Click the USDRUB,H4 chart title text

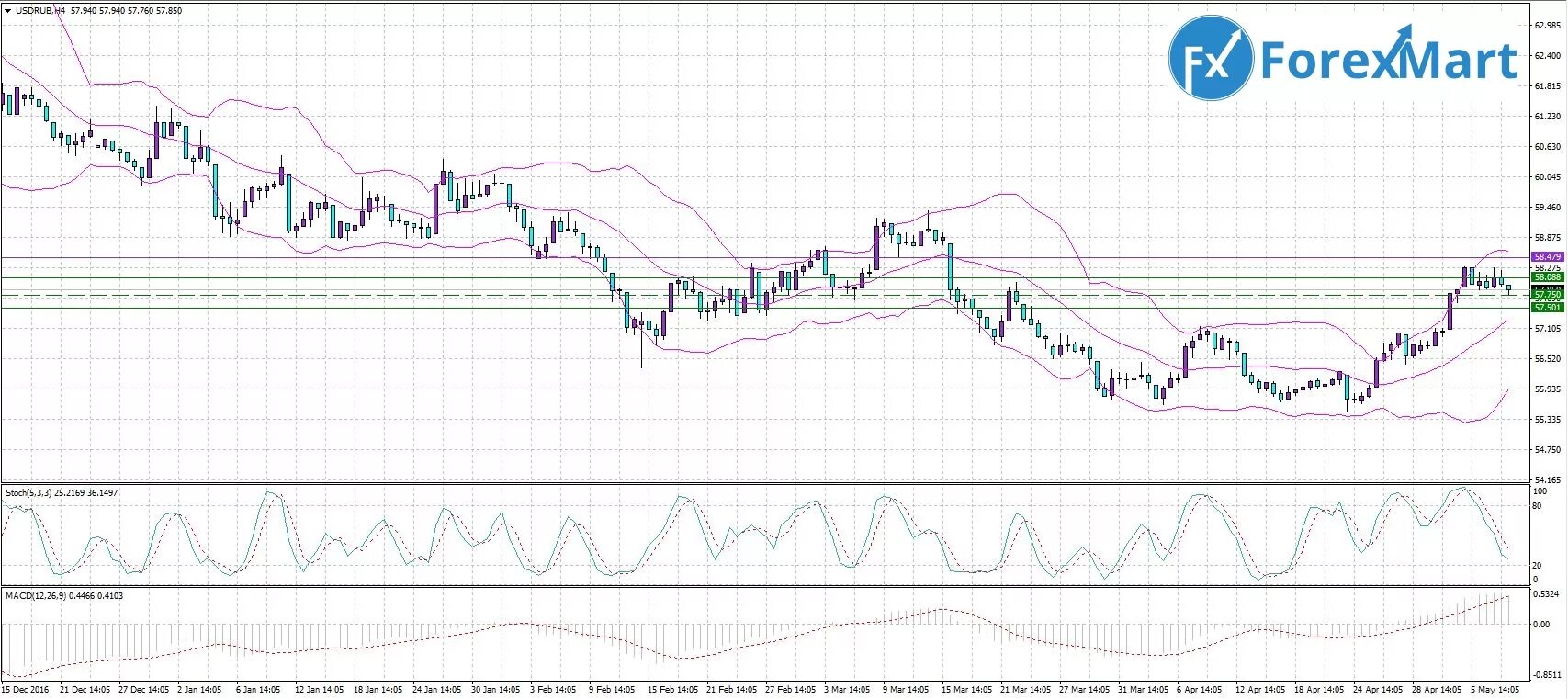pyautogui.click(x=39, y=10)
